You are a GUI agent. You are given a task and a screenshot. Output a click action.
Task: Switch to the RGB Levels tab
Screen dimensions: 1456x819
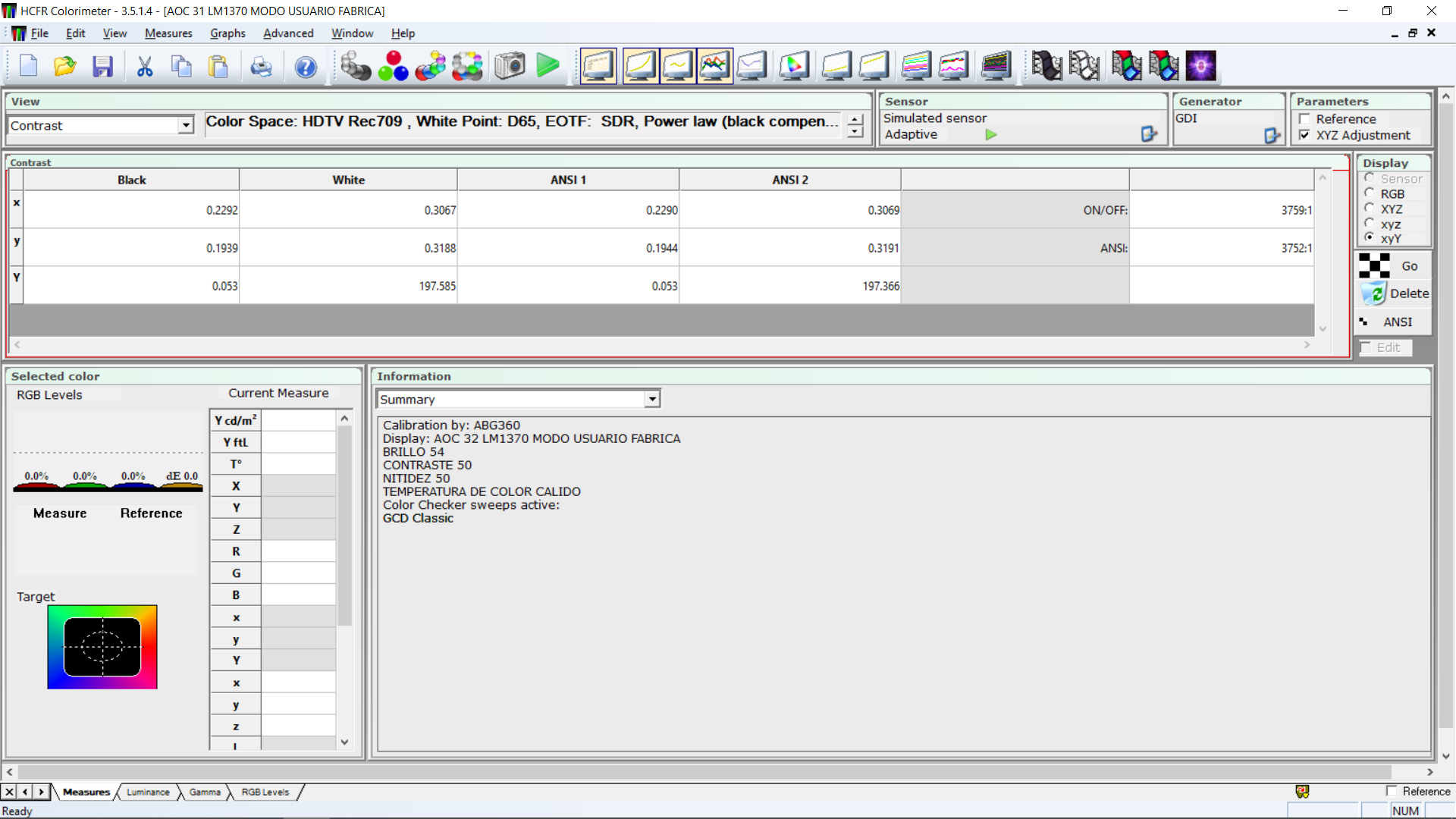tap(265, 792)
